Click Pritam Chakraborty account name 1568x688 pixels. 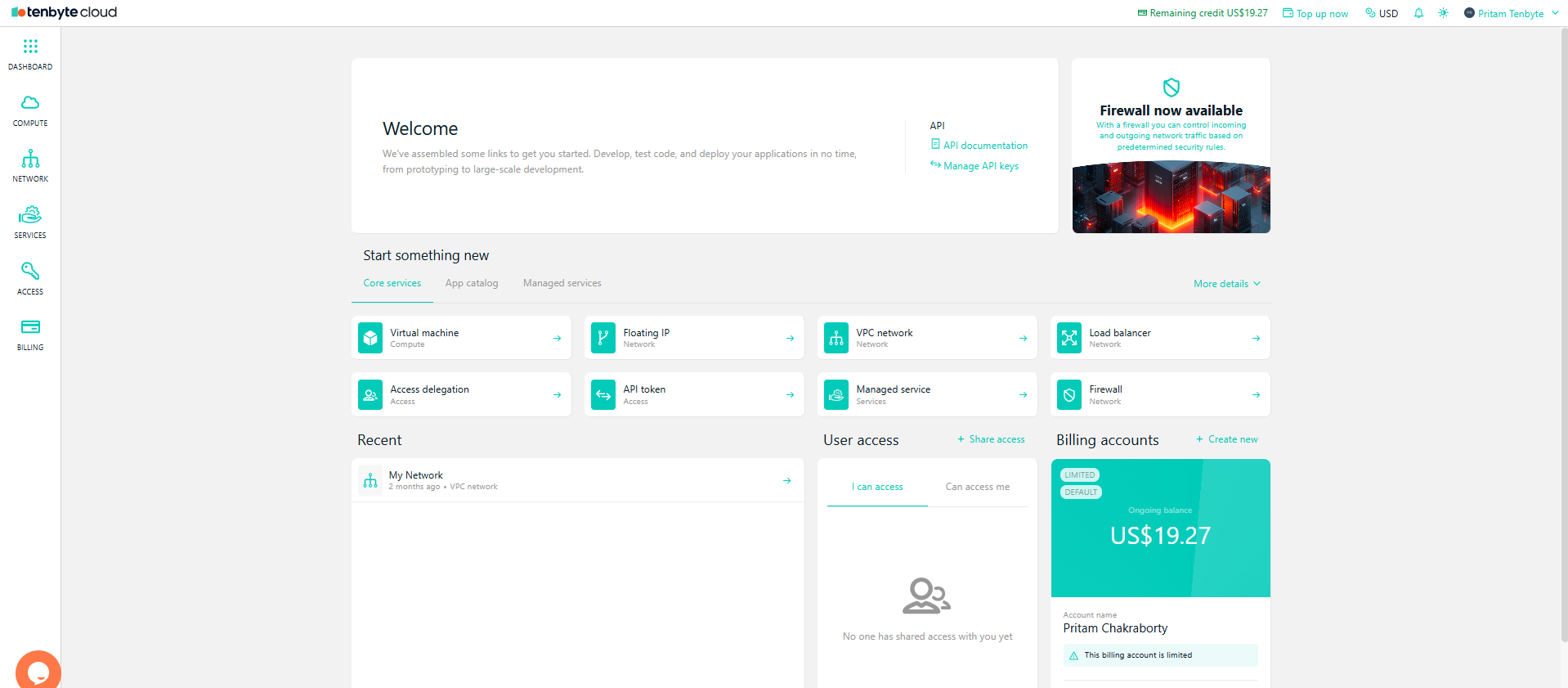coord(1115,628)
